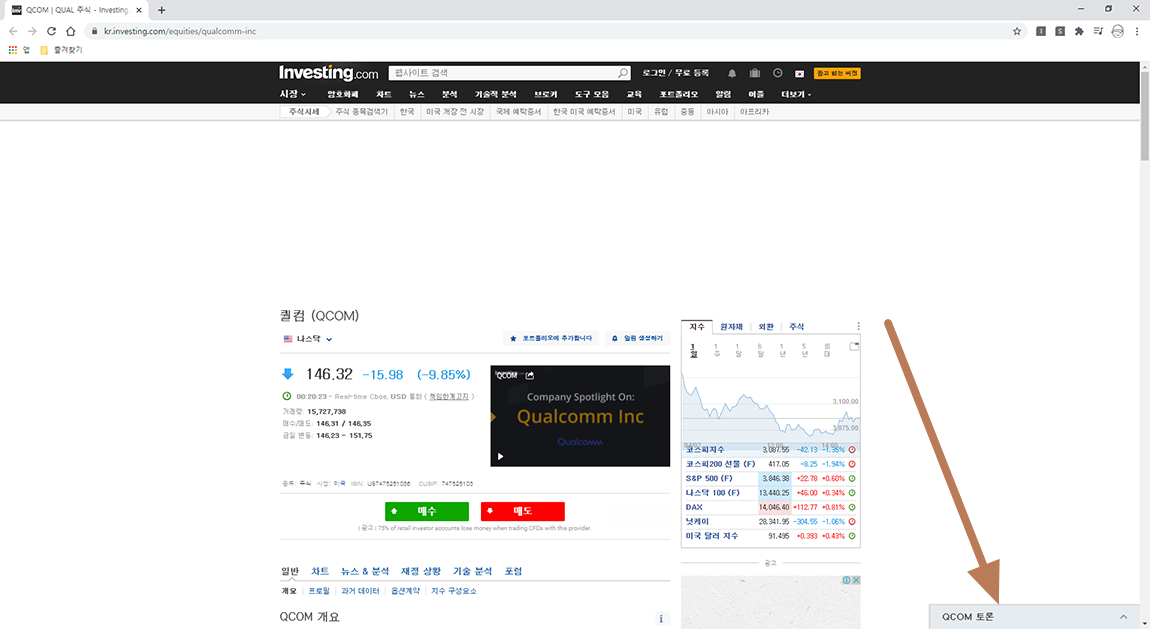This screenshot has height=629, width=1150.
Task: Click the 닛케이 index row
Action: tap(771, 522)
